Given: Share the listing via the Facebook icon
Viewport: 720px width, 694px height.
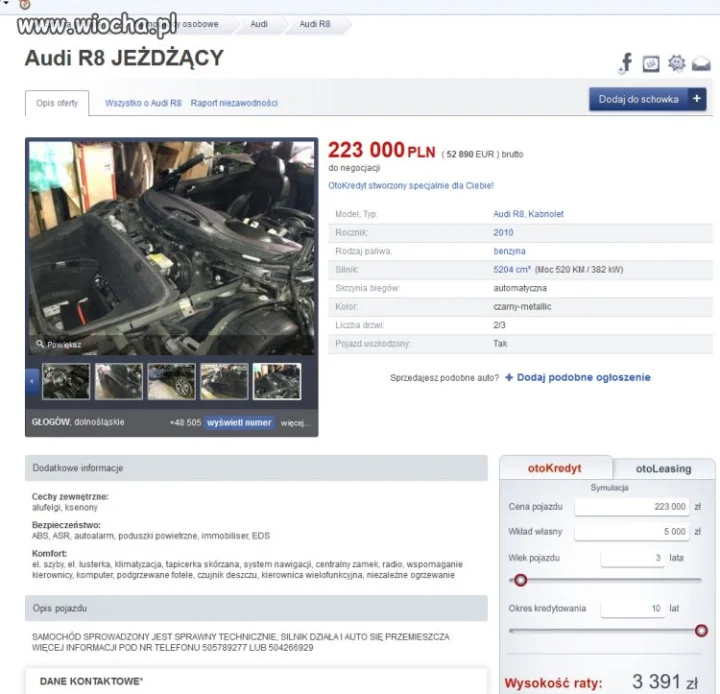Looking at the screenshot, I should coord(625,63).
